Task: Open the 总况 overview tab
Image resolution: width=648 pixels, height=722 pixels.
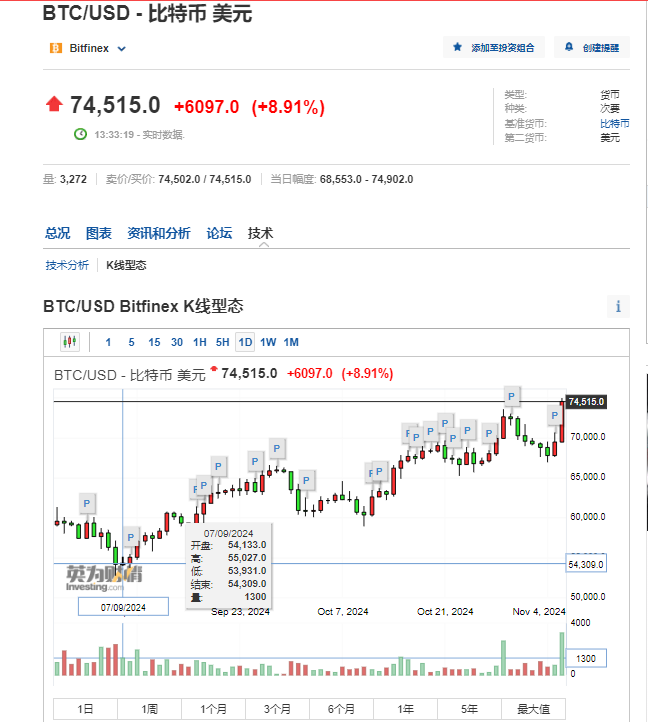Action: point(58,233)
